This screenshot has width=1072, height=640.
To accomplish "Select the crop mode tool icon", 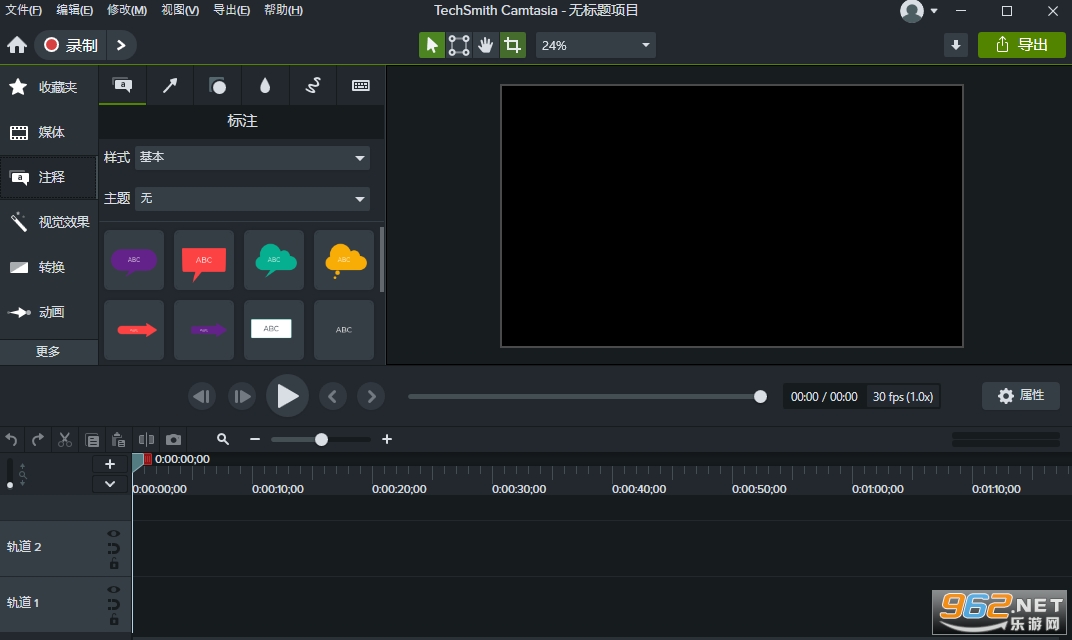I will click(x=512, y=45).
